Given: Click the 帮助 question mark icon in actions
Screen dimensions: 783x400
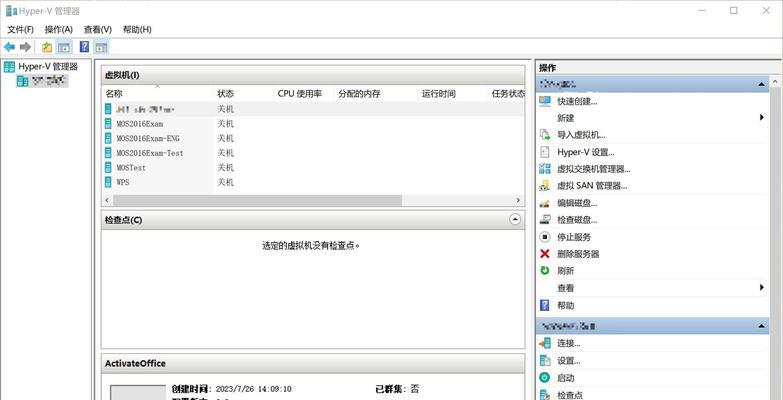Looking at the screenshot, I should (x=545, y=305).
